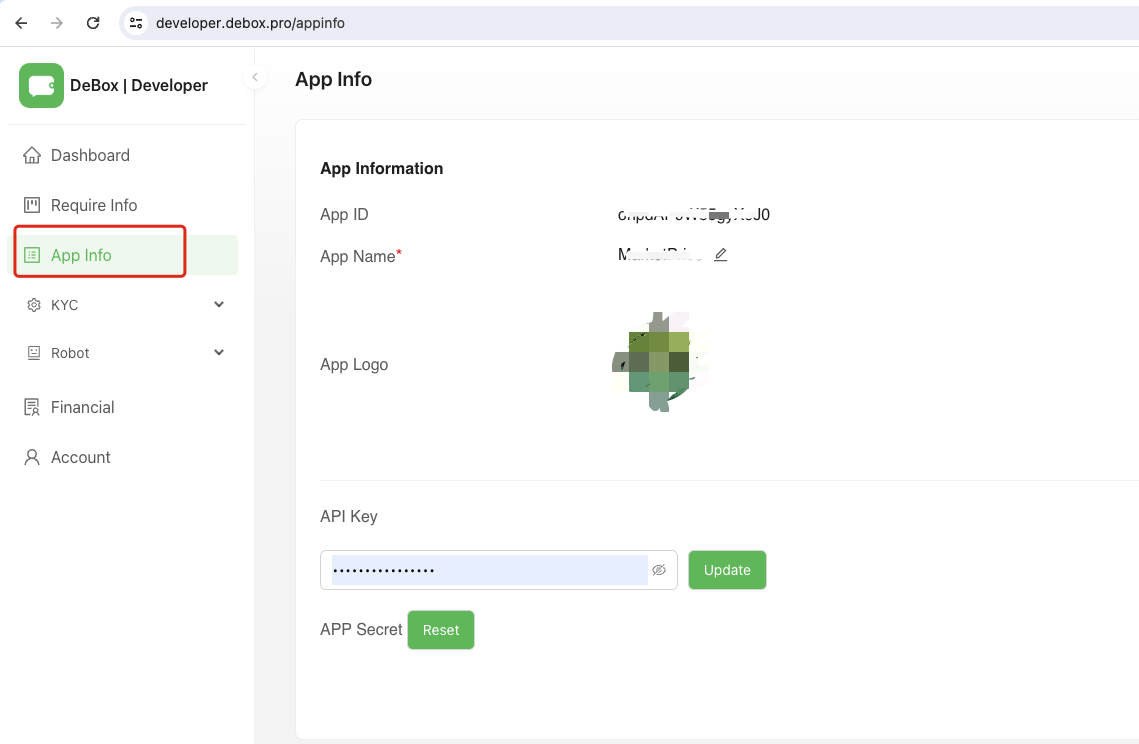Show the API Key via eye icon
The image size is (1139, 744).
(659, 570)
